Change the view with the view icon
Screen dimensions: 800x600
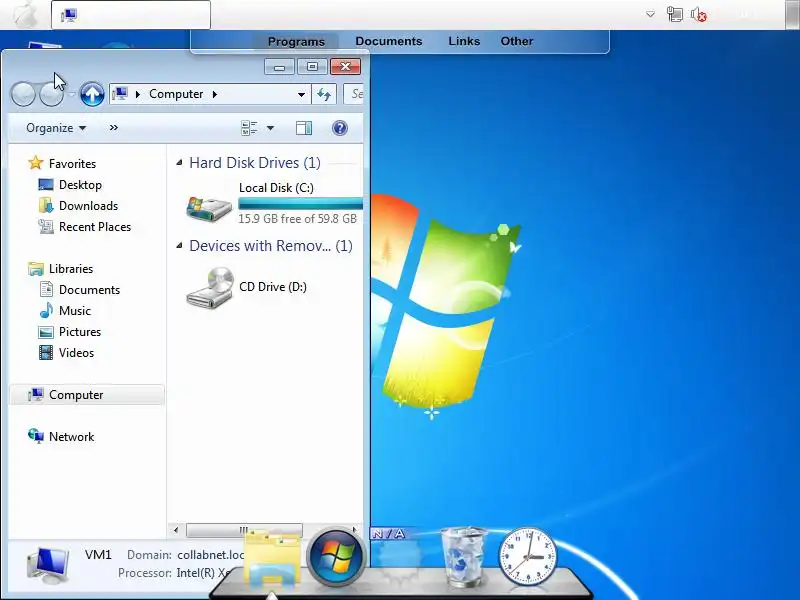point(249,128)
